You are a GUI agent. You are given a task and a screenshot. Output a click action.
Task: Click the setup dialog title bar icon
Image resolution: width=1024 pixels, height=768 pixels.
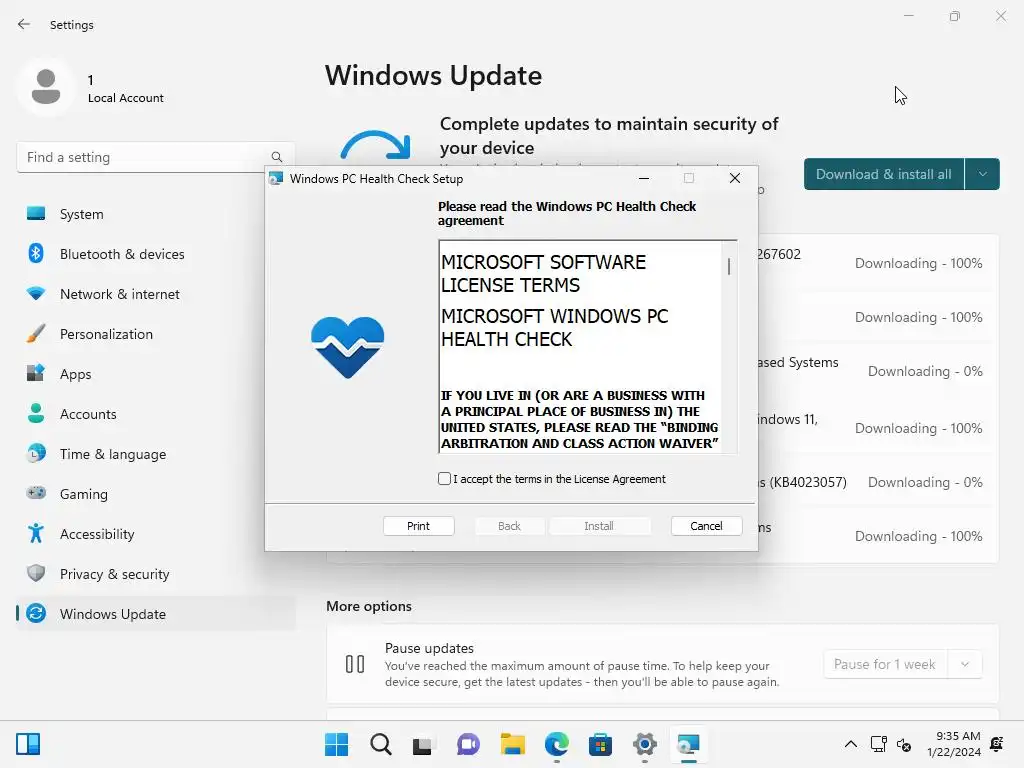click(276, 178)
